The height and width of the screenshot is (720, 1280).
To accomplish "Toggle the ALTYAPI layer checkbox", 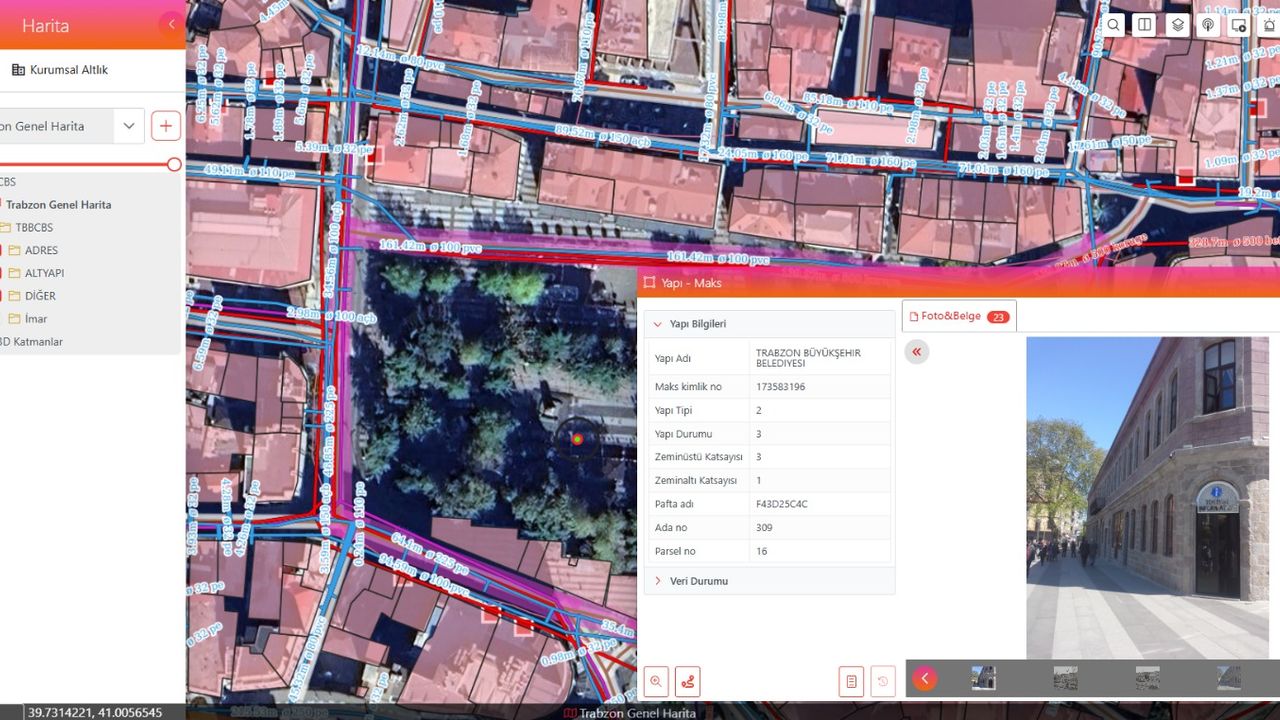I will coord(1,273).
